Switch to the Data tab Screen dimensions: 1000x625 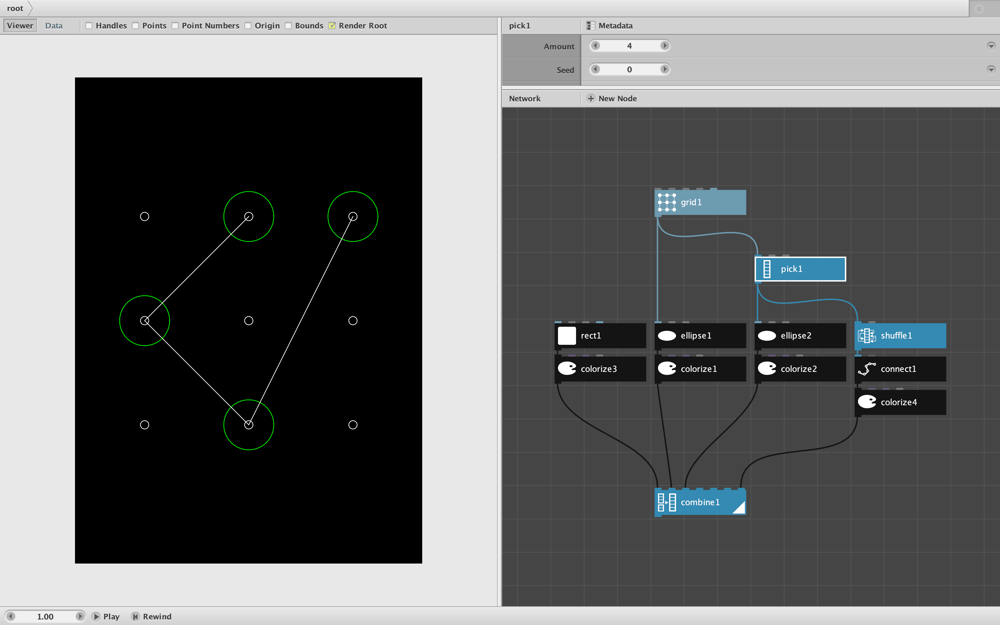(x=54, y=26)
